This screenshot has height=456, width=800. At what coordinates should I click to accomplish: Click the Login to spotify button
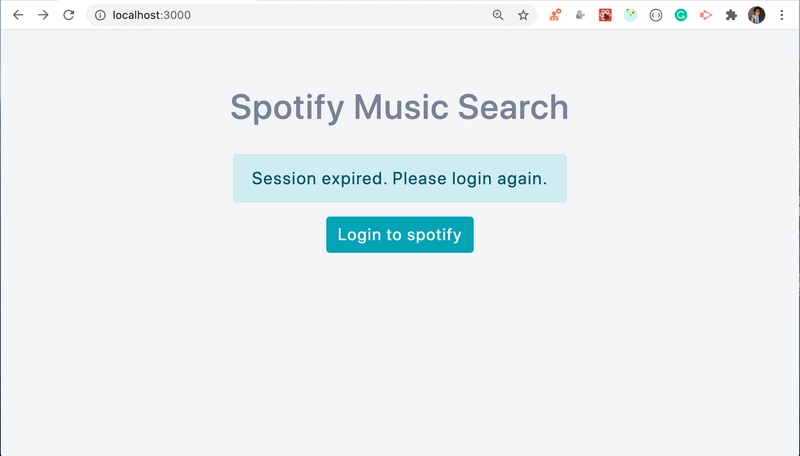399,235
